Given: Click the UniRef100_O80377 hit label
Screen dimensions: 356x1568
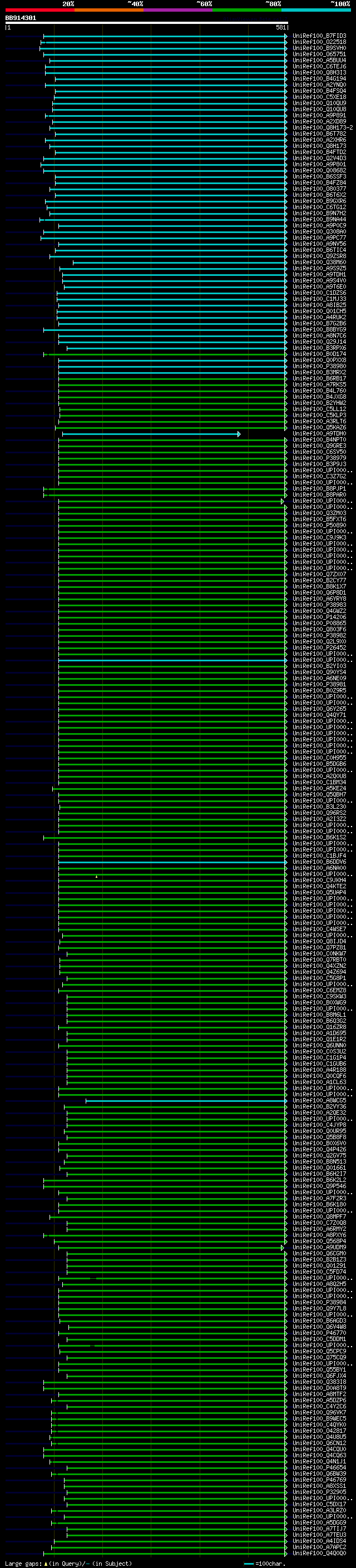Looking at the screenshot, I should point(319,189).
